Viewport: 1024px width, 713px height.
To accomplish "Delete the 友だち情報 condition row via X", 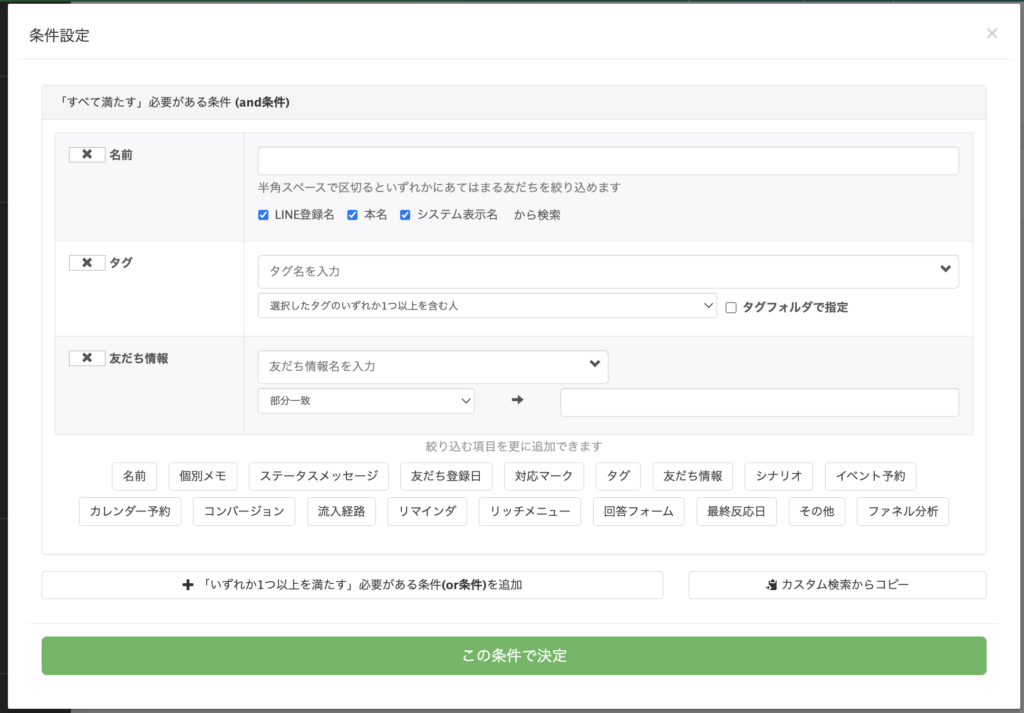I will (87, 358).
